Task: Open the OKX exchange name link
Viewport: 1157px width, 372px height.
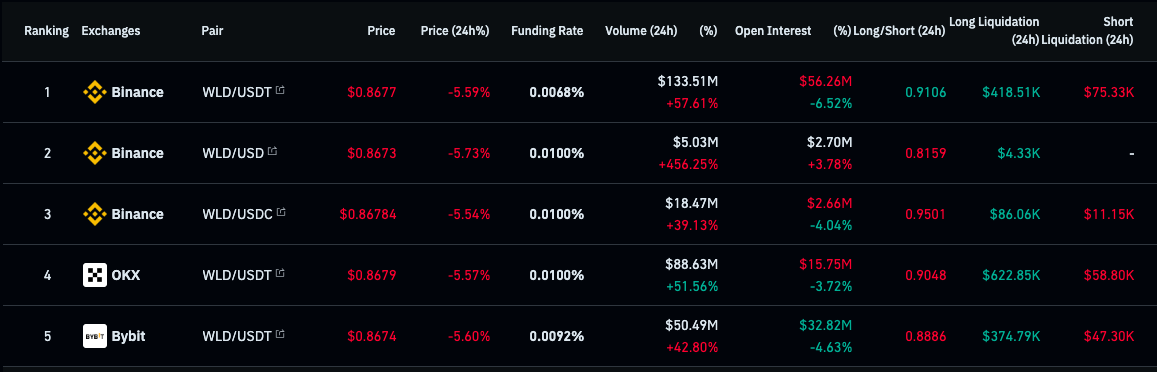Action: coord(125,275)
